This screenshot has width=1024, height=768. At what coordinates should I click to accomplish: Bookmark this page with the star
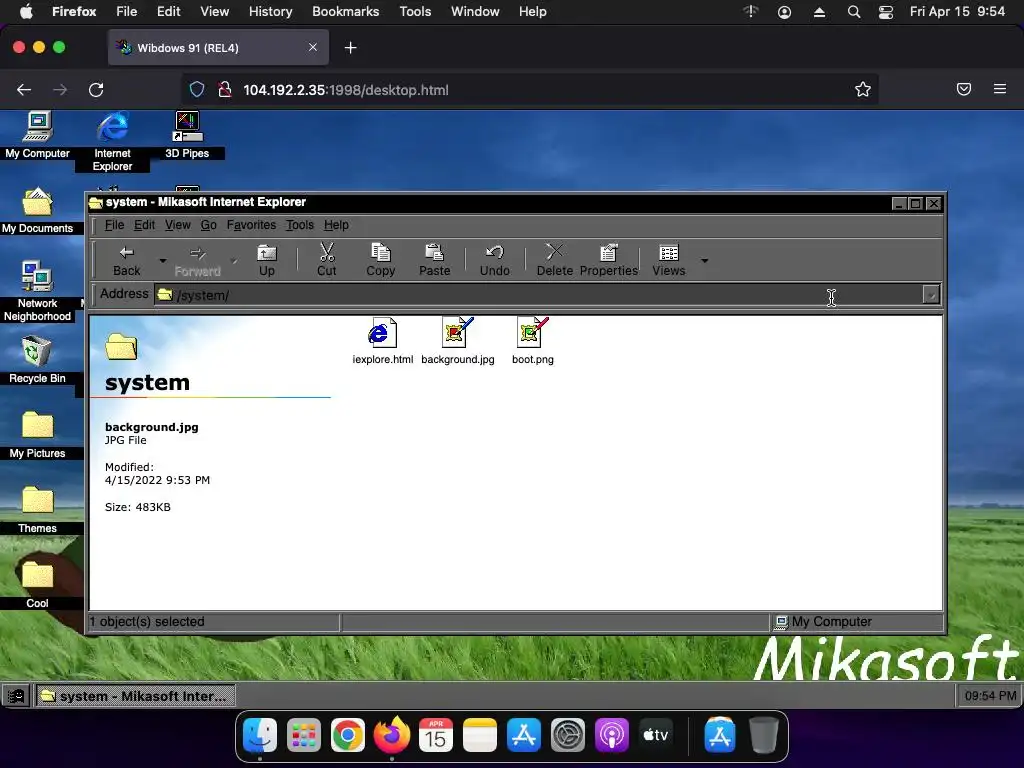tap(863, 89)
